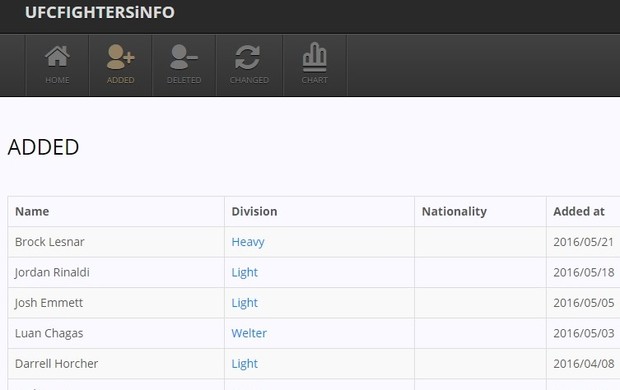This screenshot has height=390, width=620.
Task: Select the Brock Lesnar name cell
Action: click(x=116, y=242)
